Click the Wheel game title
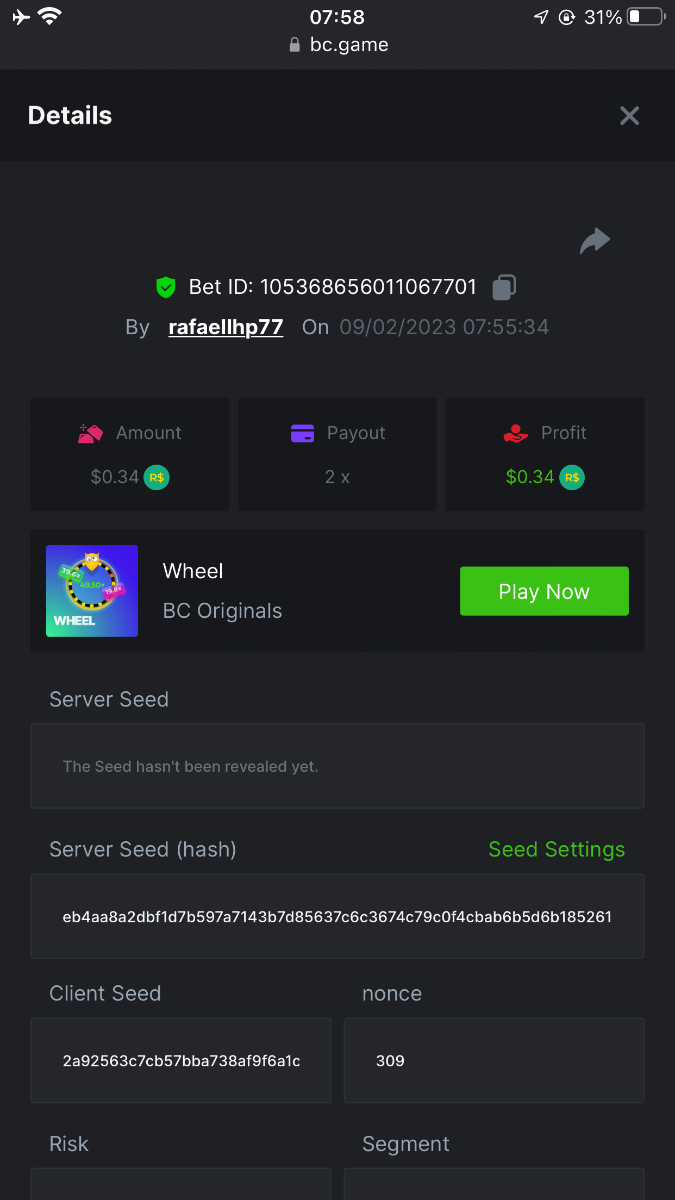Viewport: 675px width, 1200px height. tap(193, 571)
